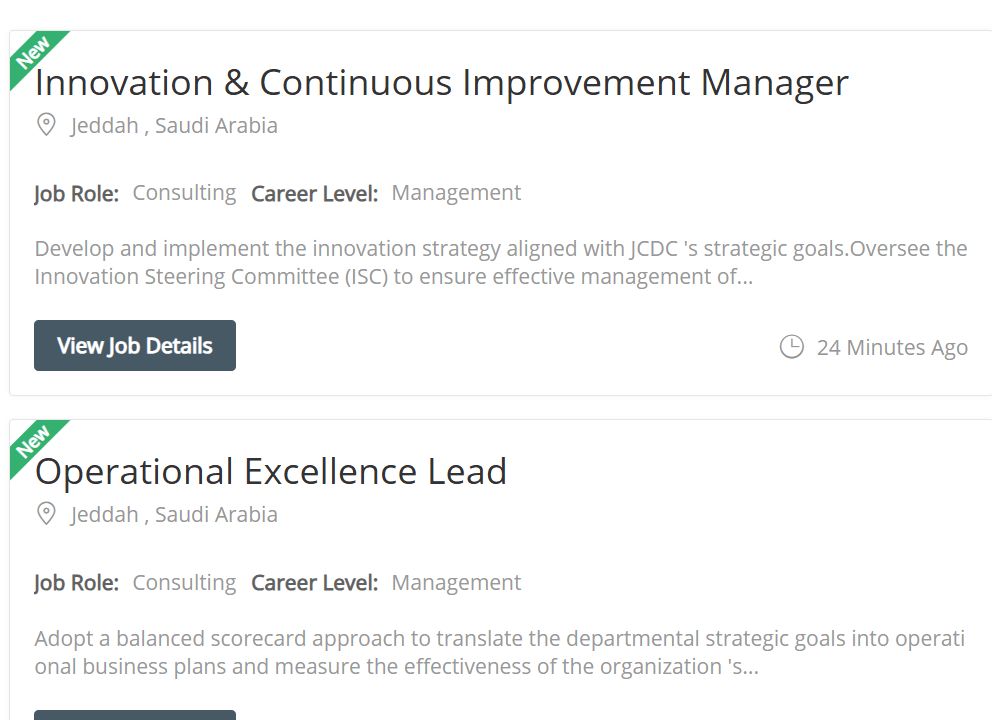Click the clock icon beside 24 Minutes Ago

(x=791, y=347)
